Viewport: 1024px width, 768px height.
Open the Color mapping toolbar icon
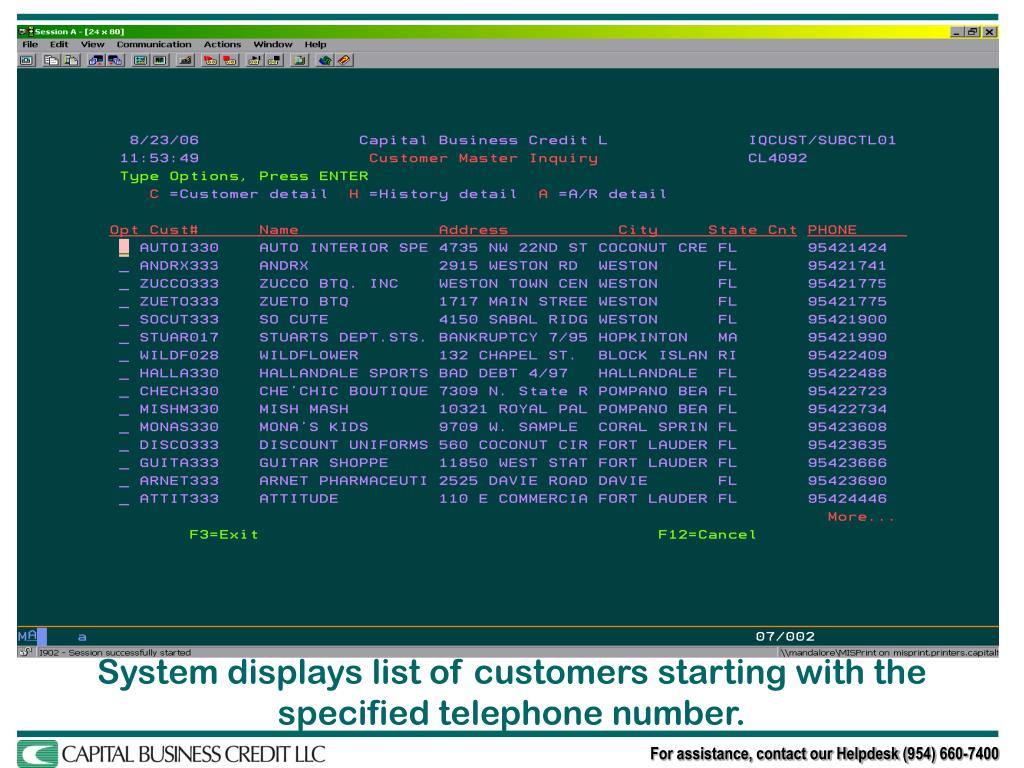click(160, 60)
